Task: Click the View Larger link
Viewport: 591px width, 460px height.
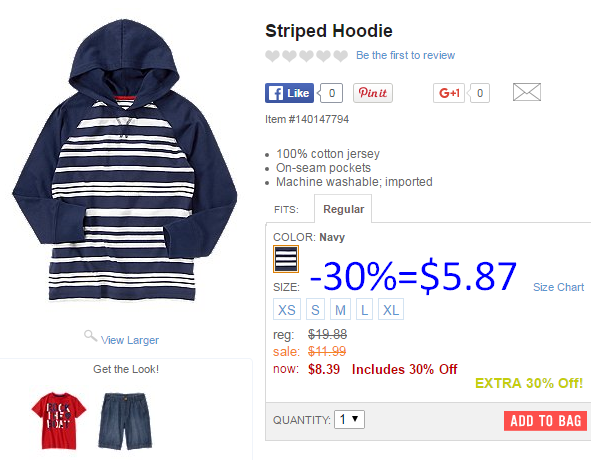Action: (130, 340)
